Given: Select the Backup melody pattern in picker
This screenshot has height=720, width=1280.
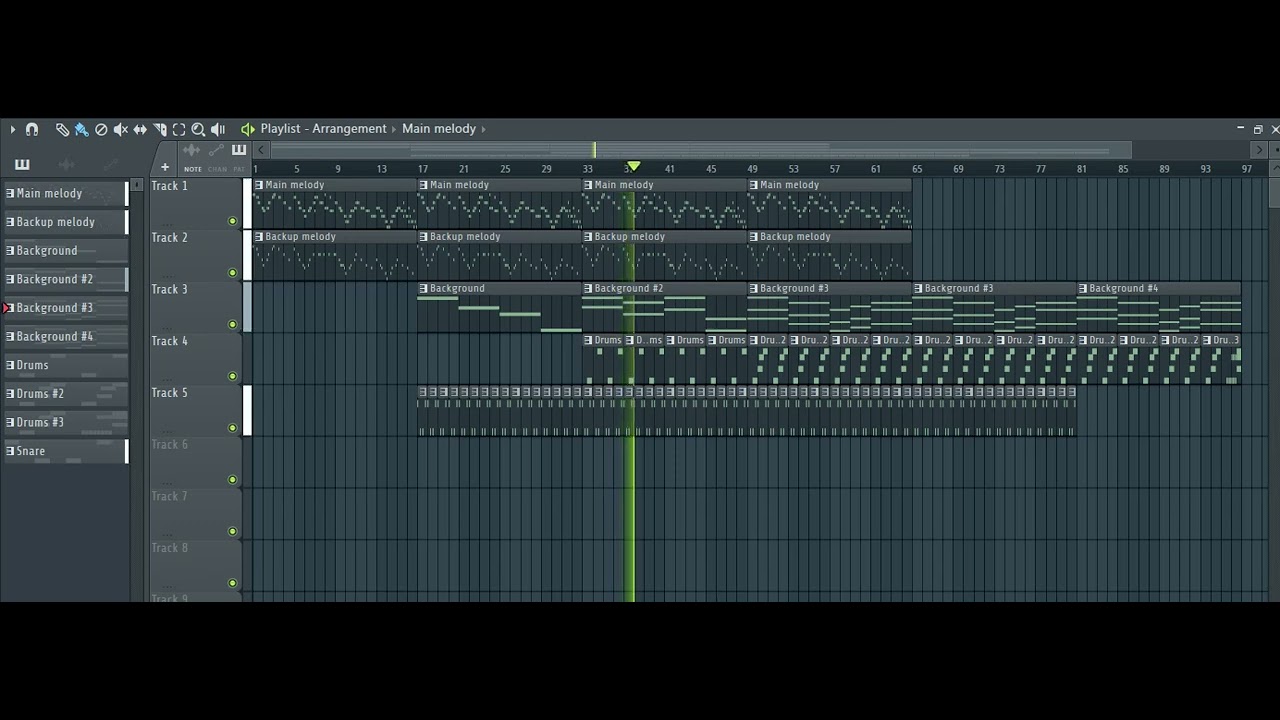Looking at the screenshot, I should click(x=66, y=222).
